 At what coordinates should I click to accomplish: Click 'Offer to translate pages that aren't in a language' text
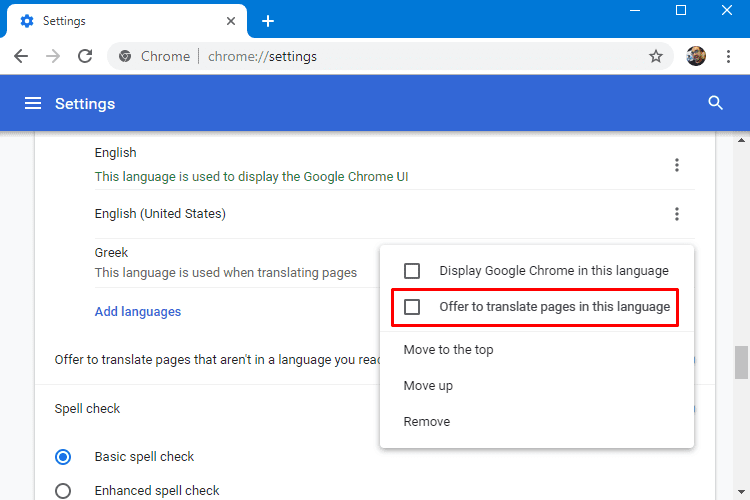click(217, 360)
